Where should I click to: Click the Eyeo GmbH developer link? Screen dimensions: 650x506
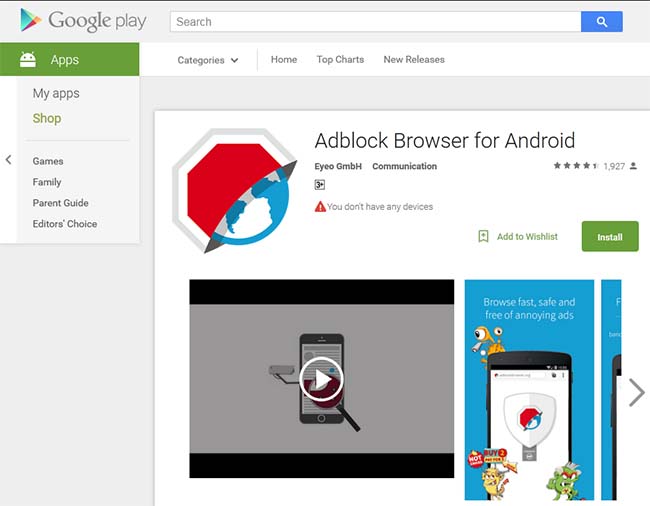point(338,166)
